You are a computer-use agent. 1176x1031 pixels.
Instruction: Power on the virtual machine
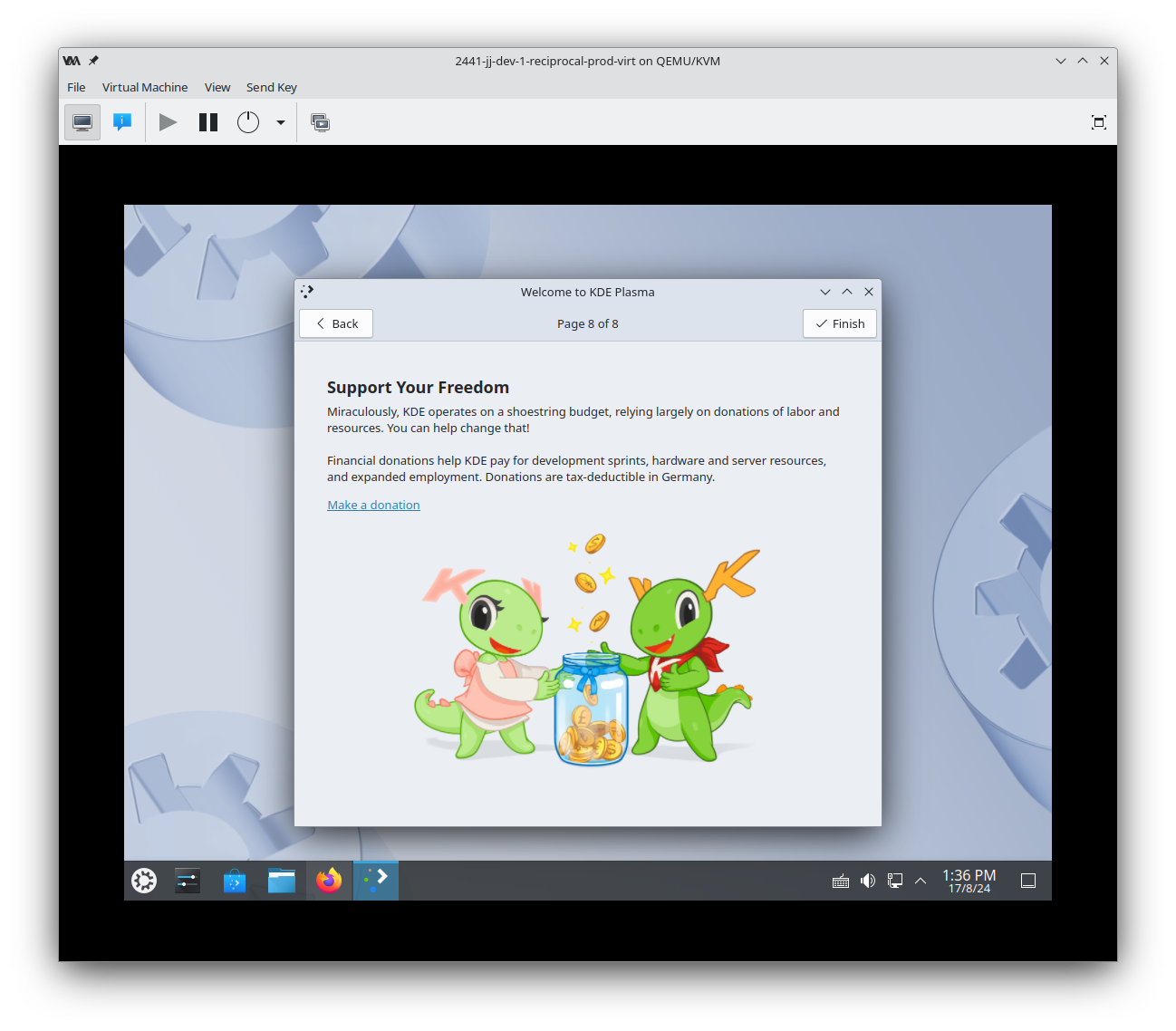click(x=168, y=122)
